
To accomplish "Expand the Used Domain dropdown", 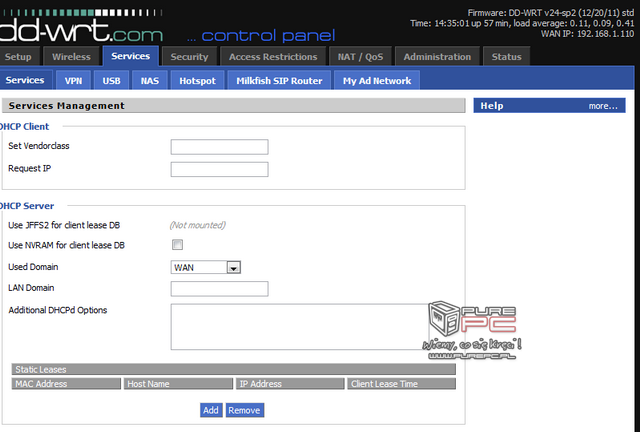I will pos(206,267).
